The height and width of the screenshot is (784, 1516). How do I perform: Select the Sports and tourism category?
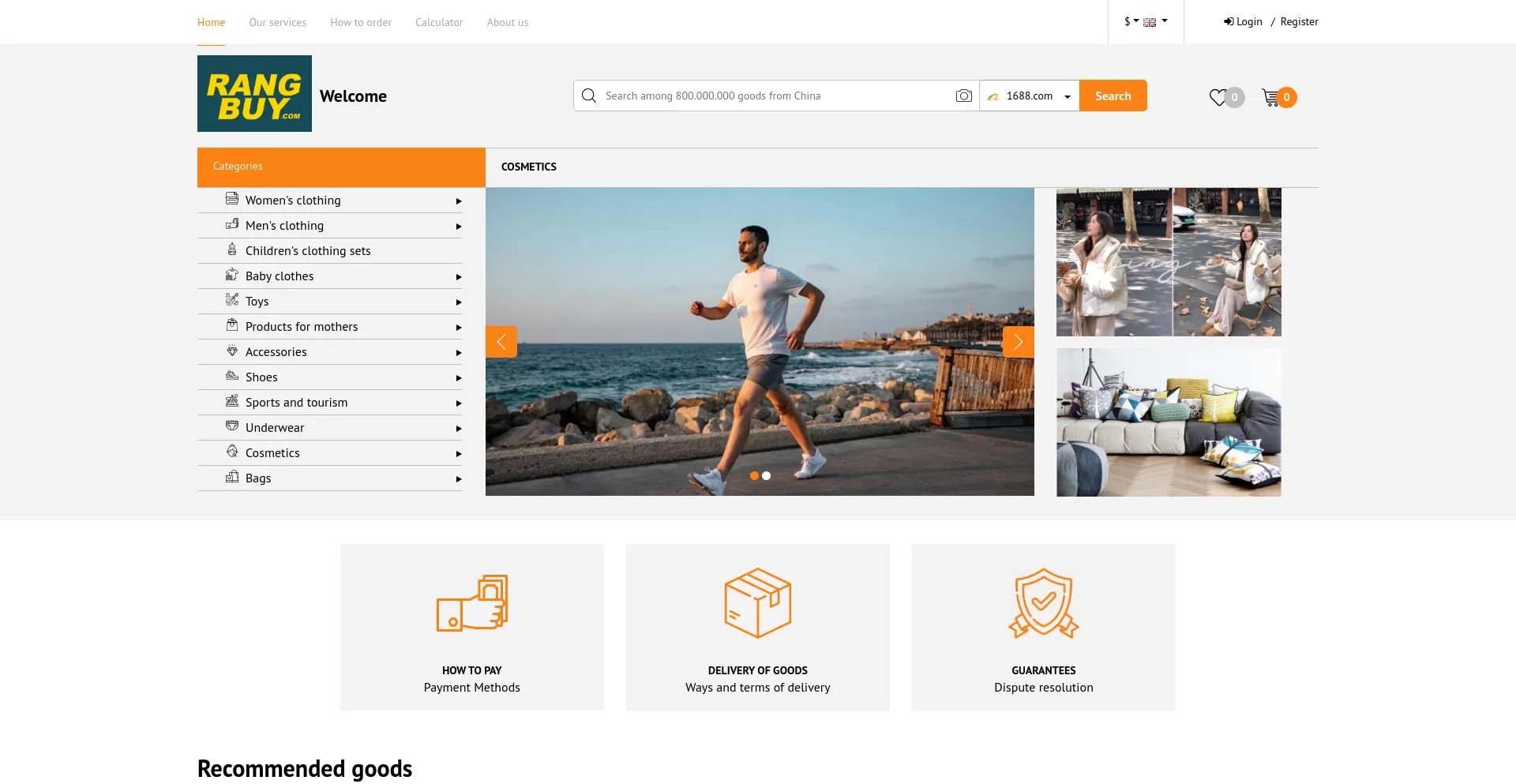(x=297, y=403)
